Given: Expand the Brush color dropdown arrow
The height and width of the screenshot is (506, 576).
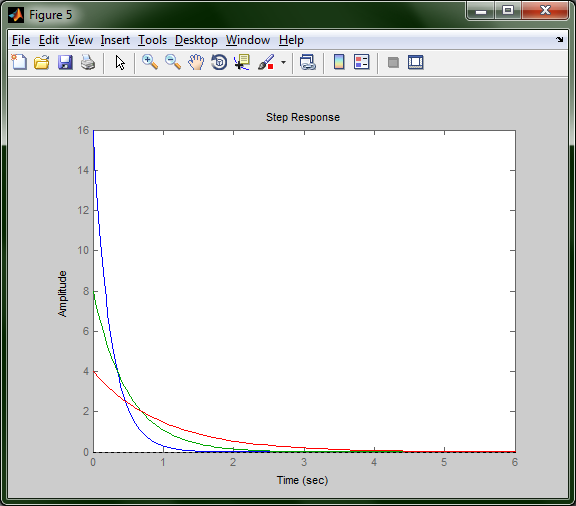Looking at the screenshot, I should click(283, 62).
